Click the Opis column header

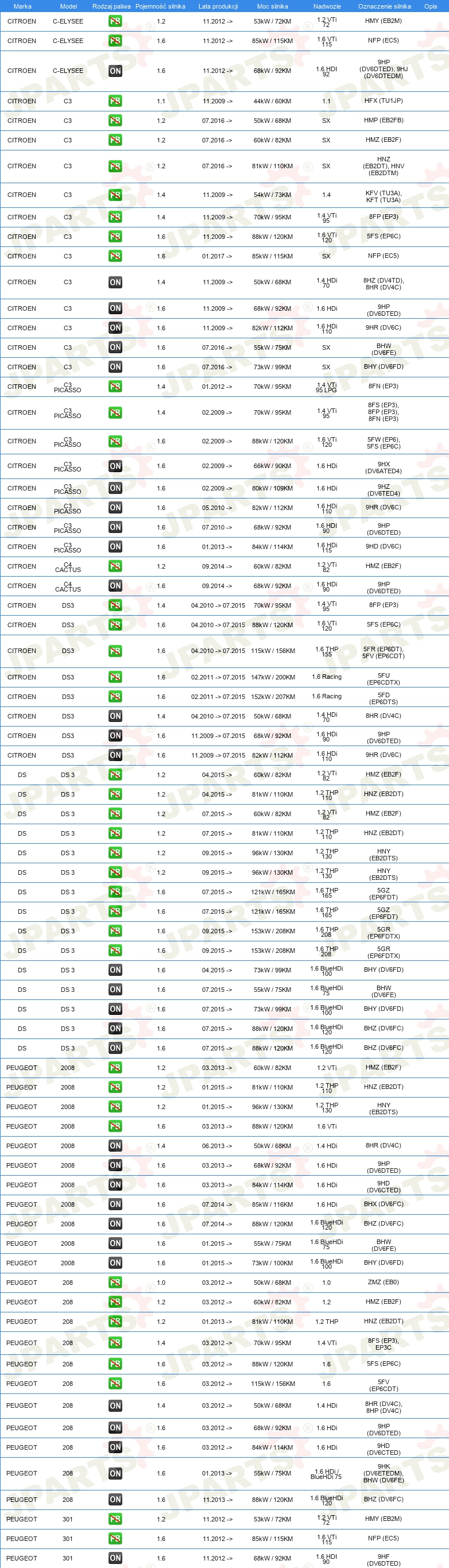[x=430, y=6]
